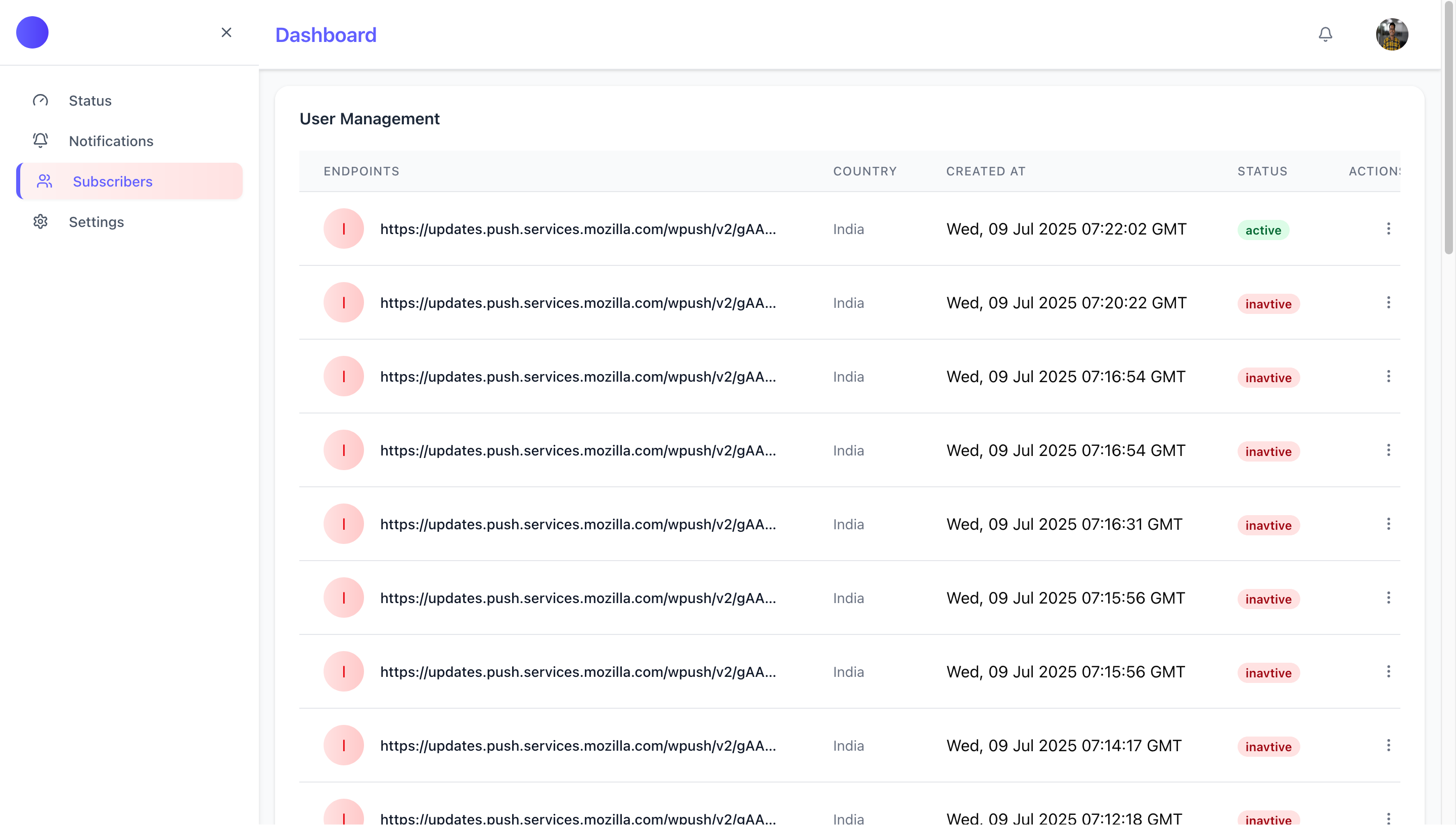This screenshot has height=825, width=1456.
Task: Click endpoint URL created at 07:22:02
Action: [578, 229]
